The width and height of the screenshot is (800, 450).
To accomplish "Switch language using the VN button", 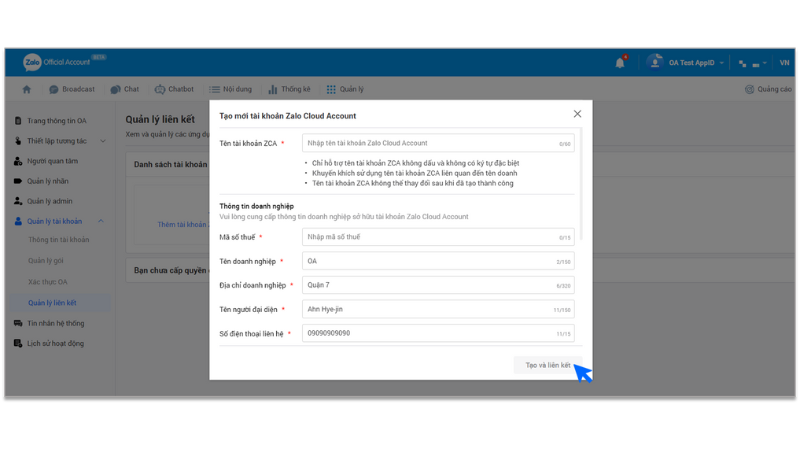I will tap(784, 63).
